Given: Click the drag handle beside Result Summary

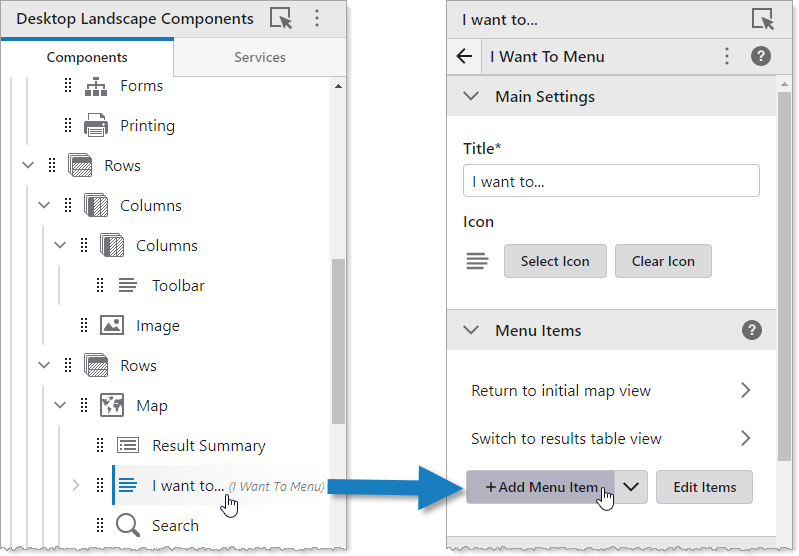Looking at the screenshot, I should coord(100,445).
